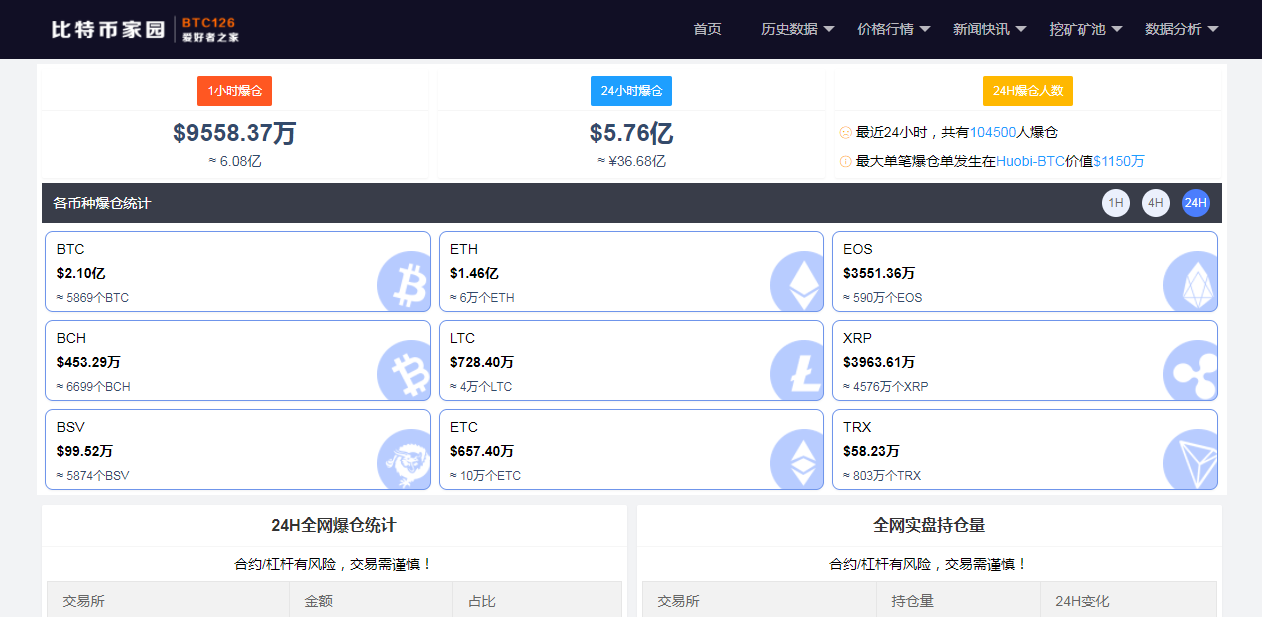Click the EOS logo icon in EOS card

1191,281
